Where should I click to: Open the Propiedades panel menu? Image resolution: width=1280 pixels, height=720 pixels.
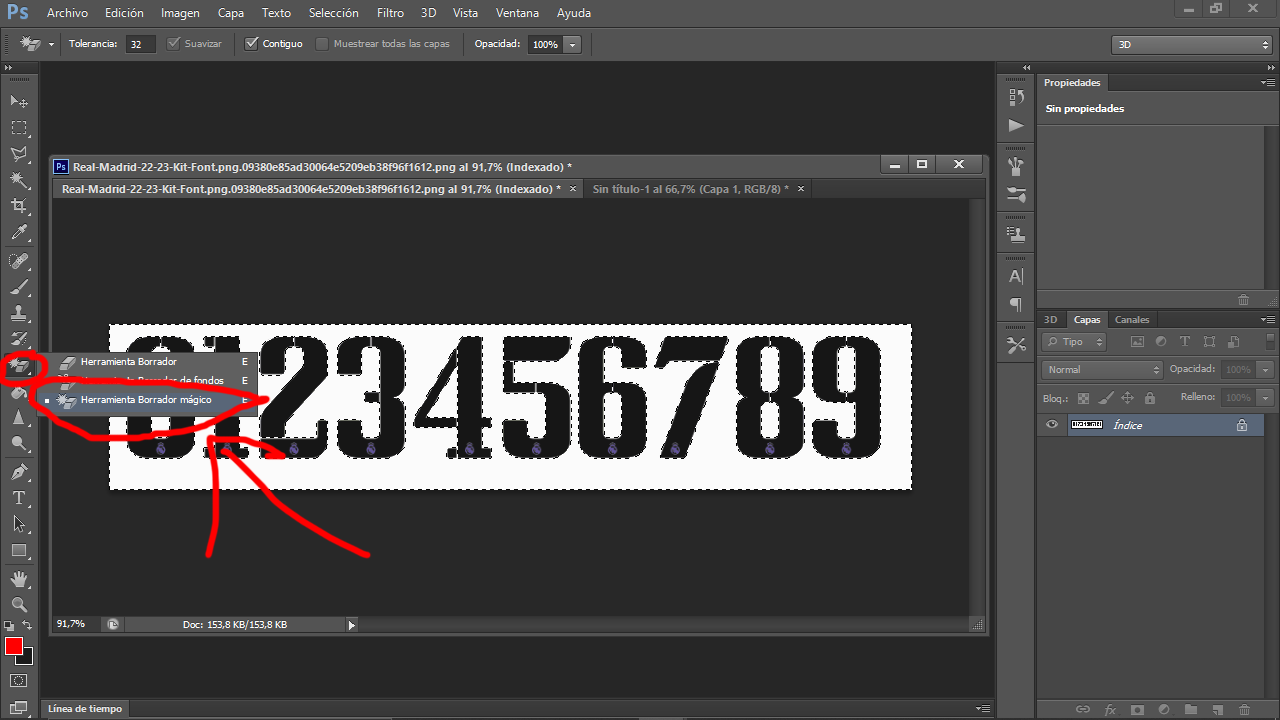1268,83
